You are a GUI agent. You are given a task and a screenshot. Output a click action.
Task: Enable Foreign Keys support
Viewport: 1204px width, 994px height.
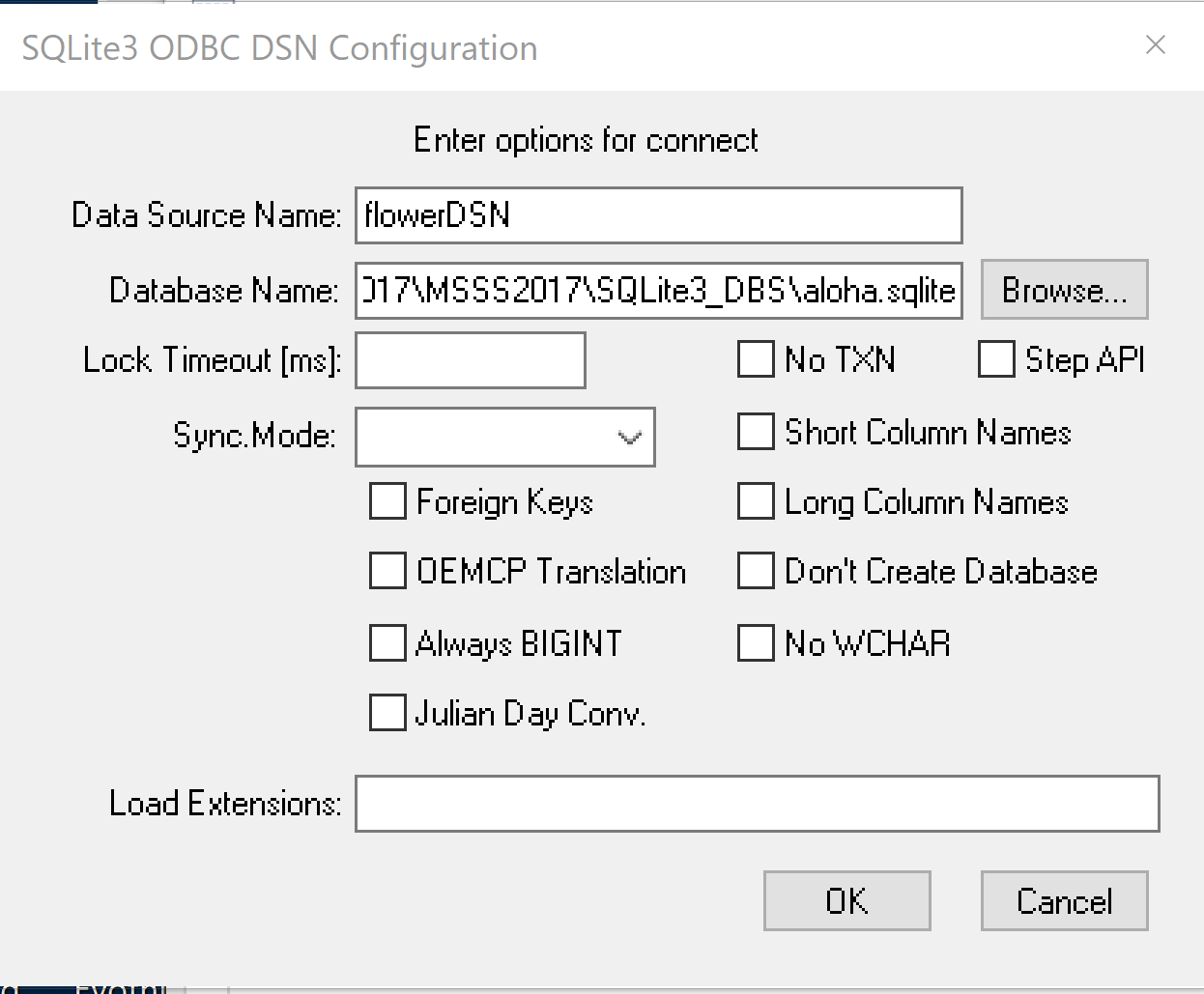[387, 501]
